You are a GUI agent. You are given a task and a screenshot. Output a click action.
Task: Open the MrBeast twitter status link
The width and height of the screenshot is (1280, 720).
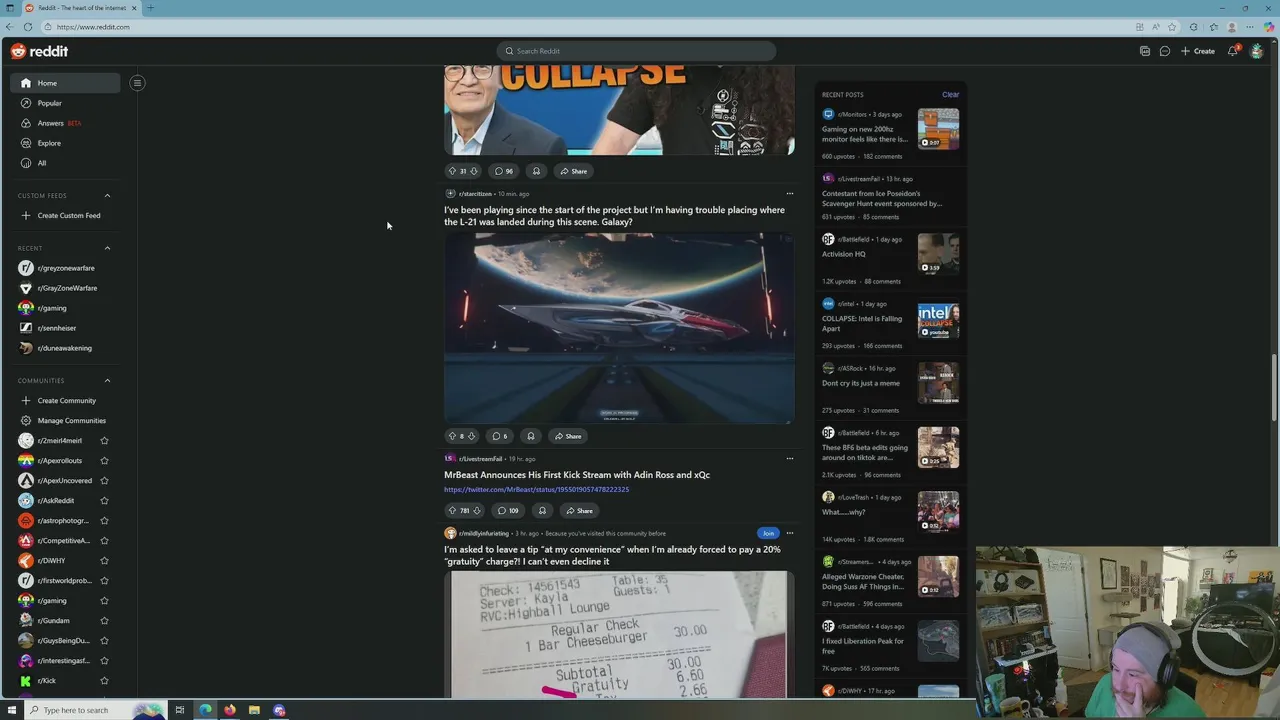[x=536, y=490]
